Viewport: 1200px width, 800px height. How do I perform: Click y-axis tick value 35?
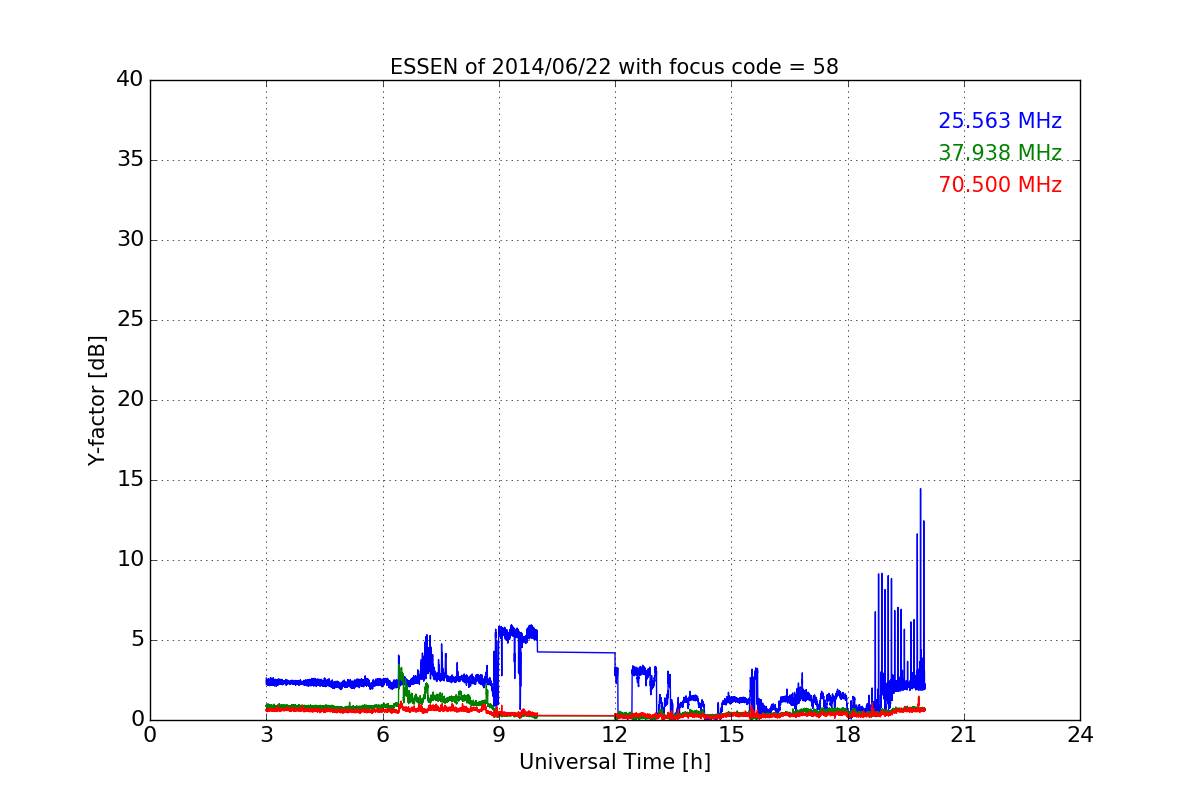coord(130,160)
